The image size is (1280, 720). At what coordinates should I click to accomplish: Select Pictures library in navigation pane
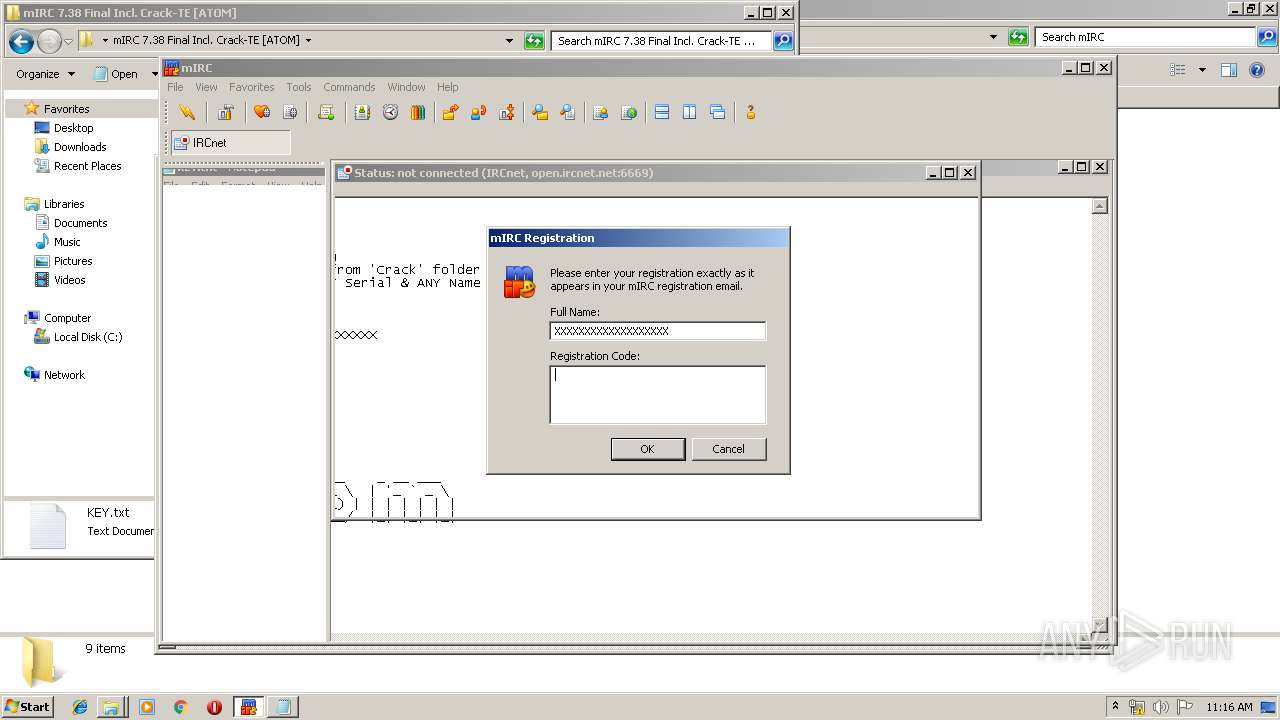(73, 261)
